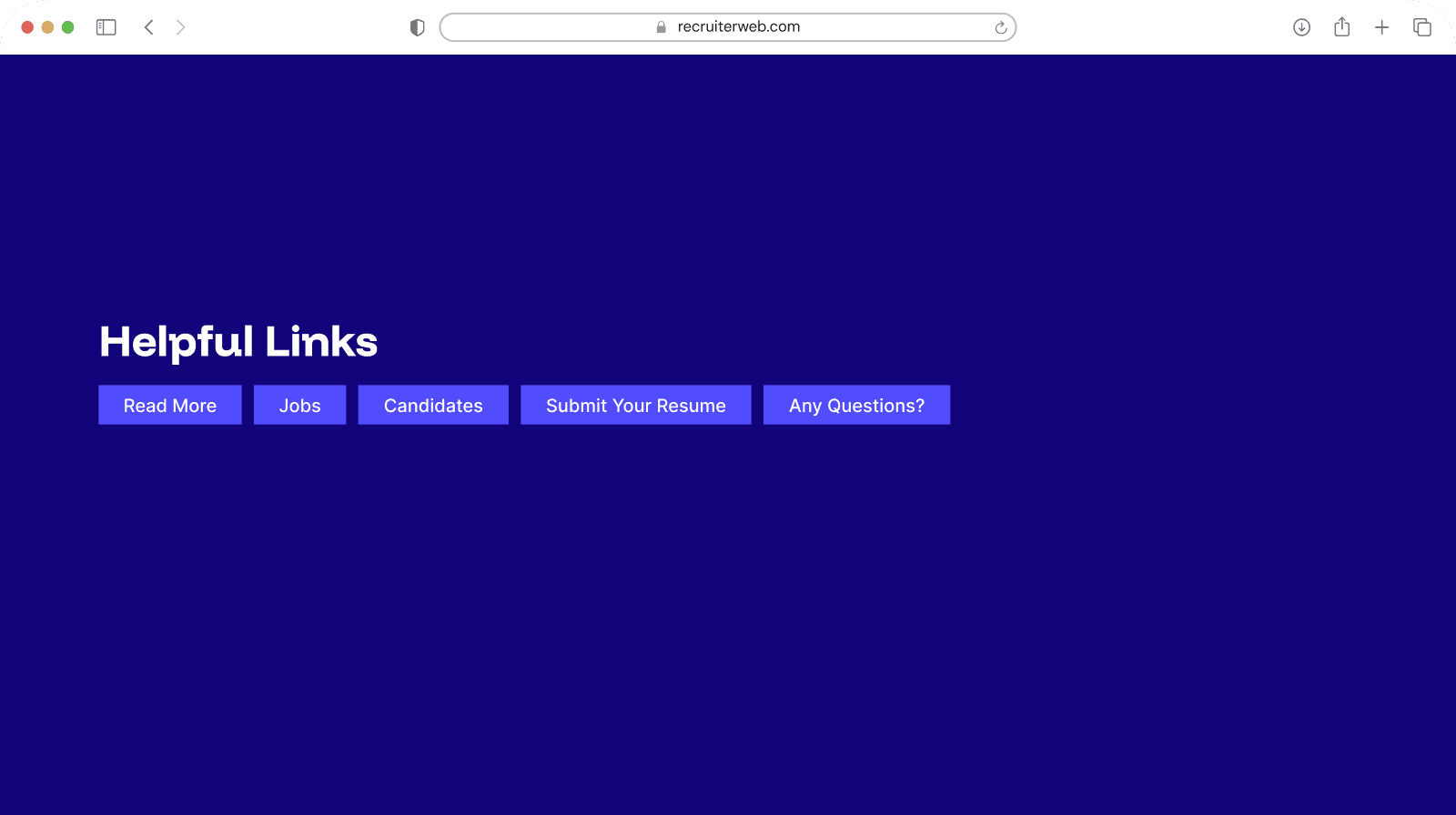Go forward to next page

click(180, 27)
